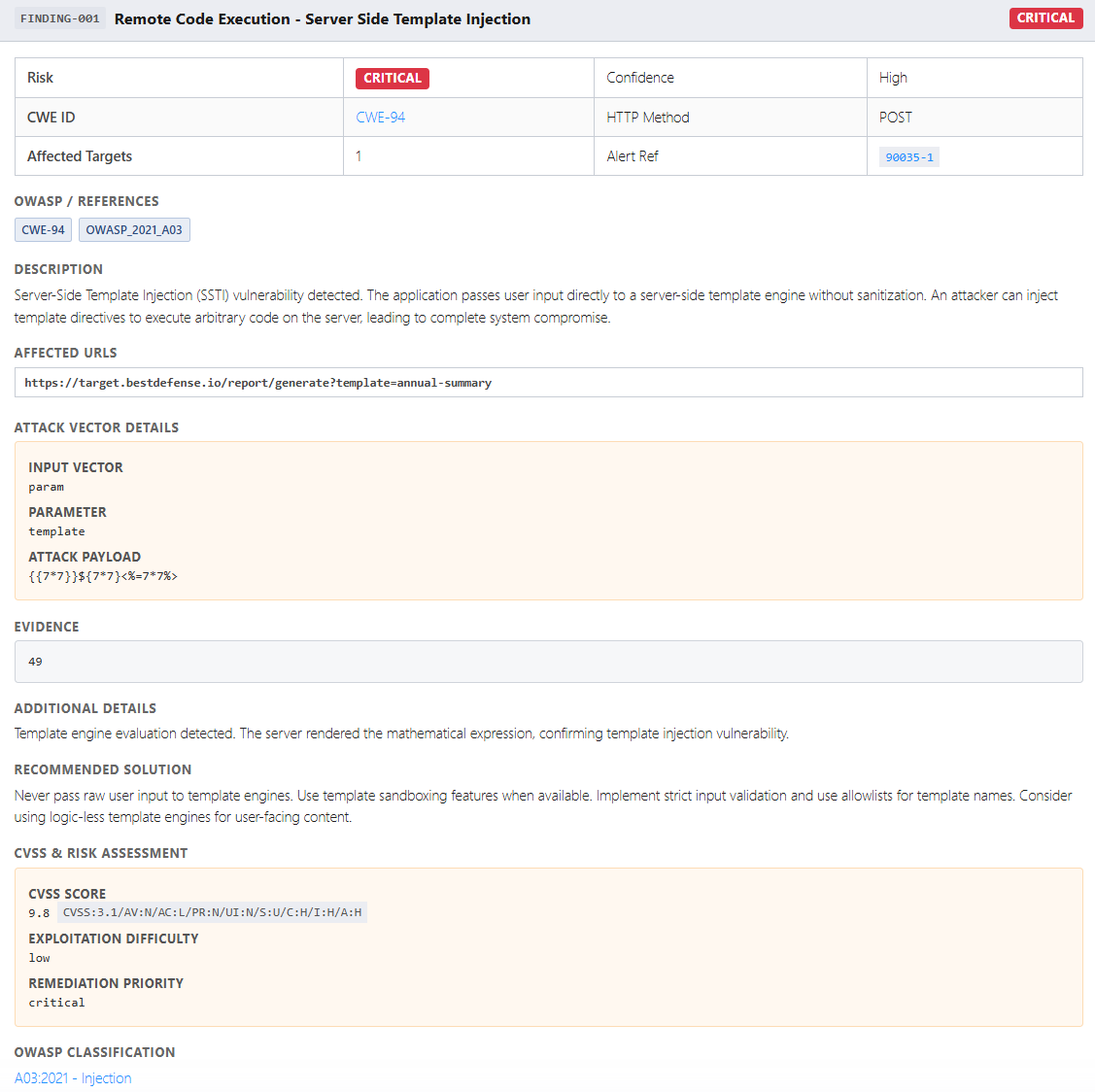Click the affected targets count link
The width and height of the screenshot is (1095, 1092).
click(x=359, y=155)
